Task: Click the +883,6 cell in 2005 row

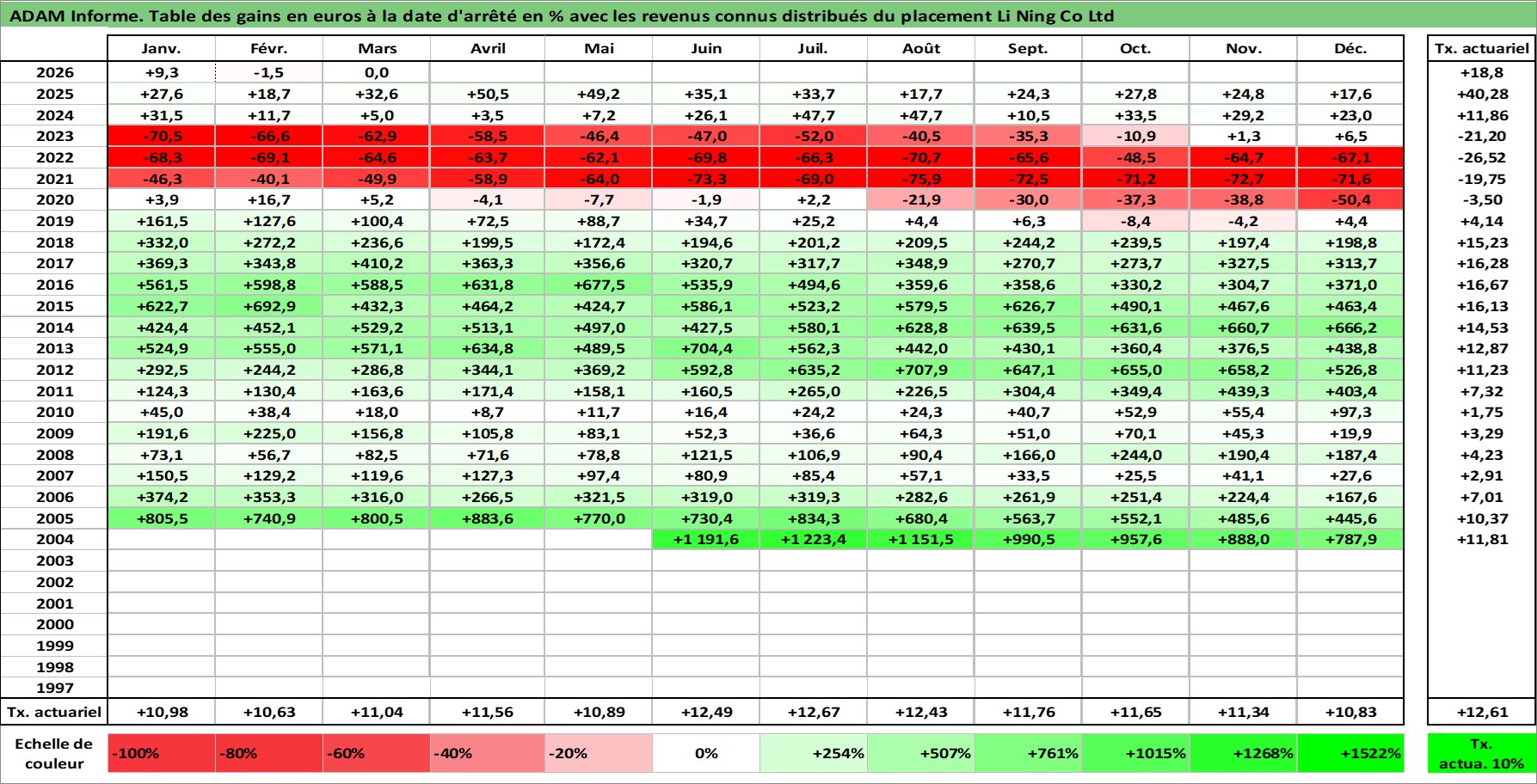Action: click(488, 518)
